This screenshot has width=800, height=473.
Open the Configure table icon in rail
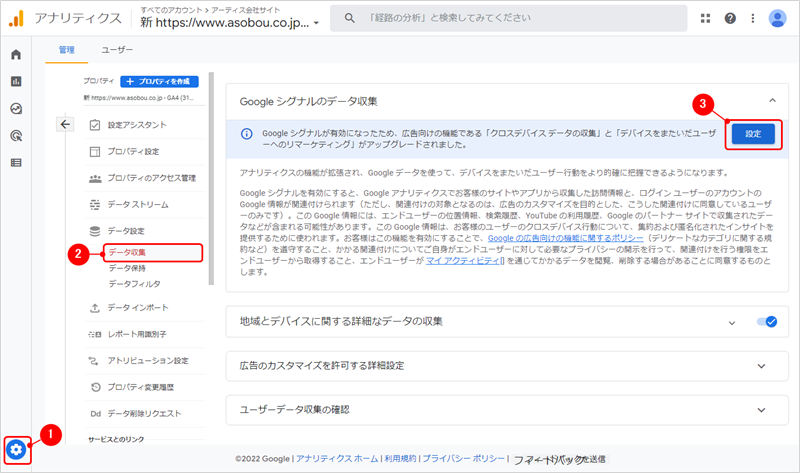coord(16,163)
